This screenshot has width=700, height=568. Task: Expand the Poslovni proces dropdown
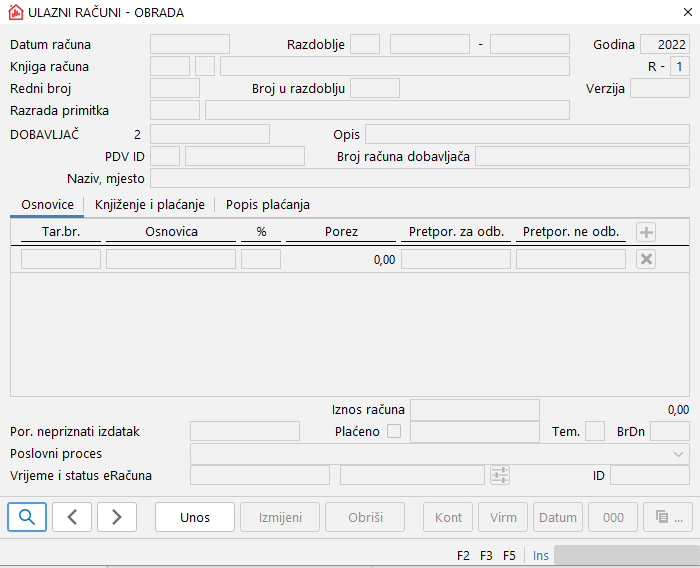click(x=679, y=454)
